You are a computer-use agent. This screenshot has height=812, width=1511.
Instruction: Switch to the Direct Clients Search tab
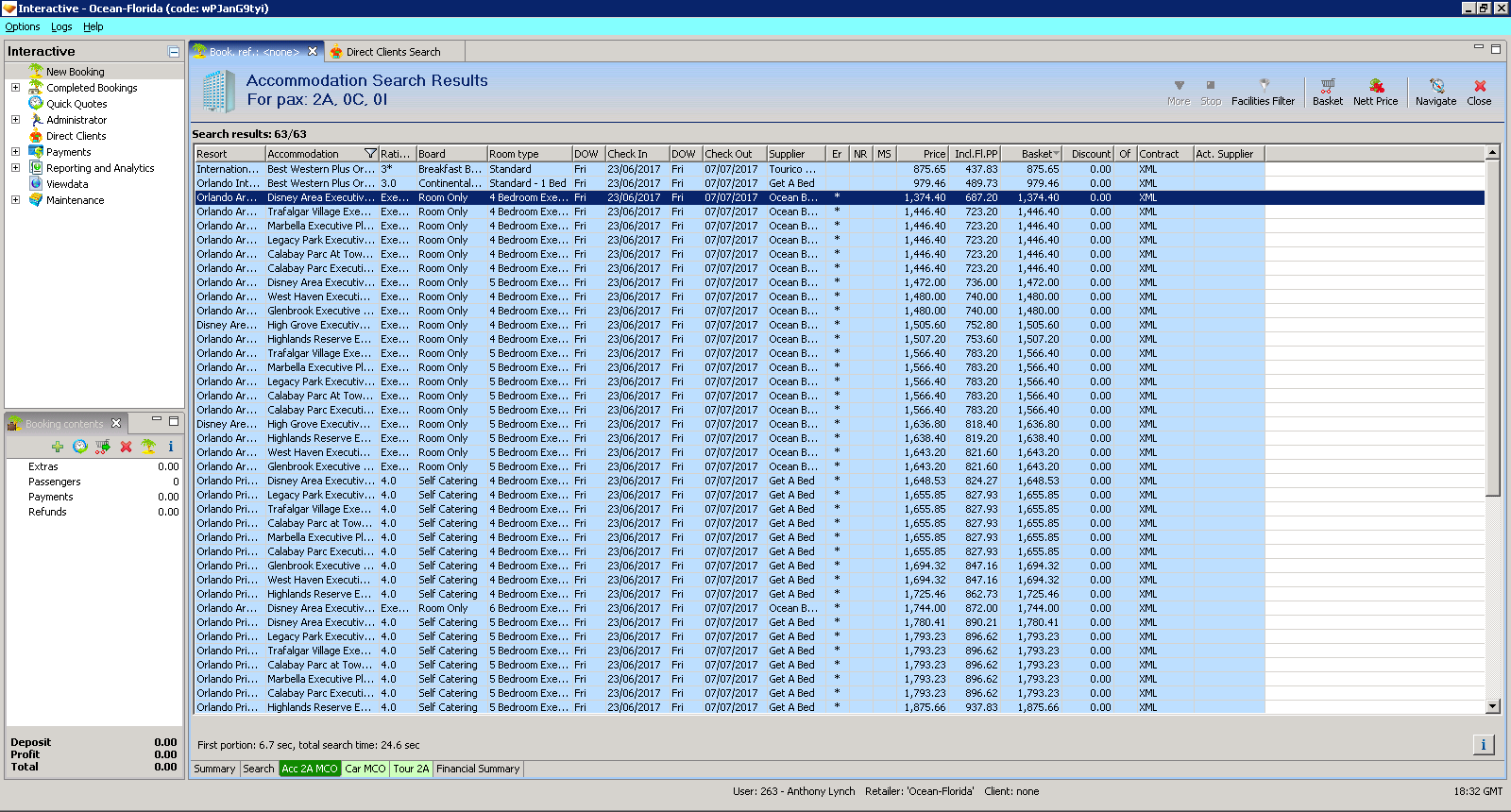393,52
